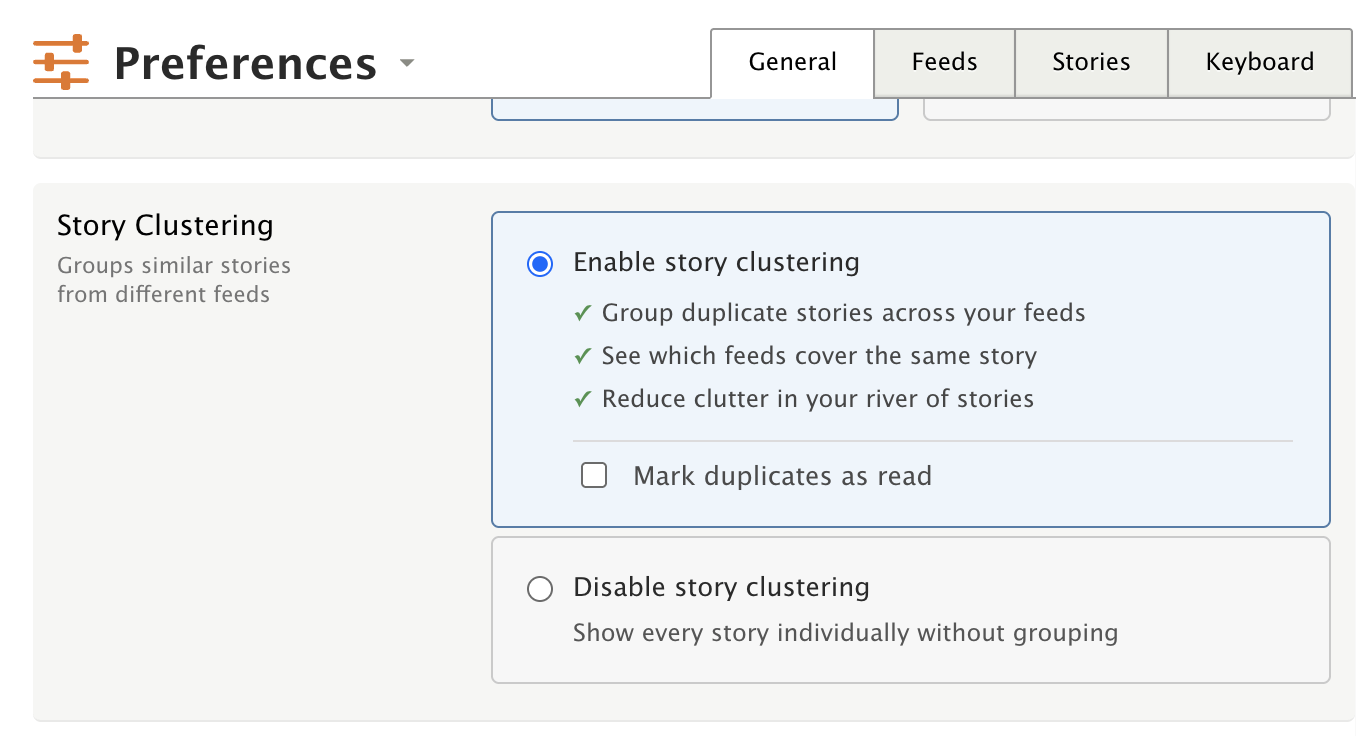
Task: Select the Keyboard tab
Action: (x=1259, y=62)
